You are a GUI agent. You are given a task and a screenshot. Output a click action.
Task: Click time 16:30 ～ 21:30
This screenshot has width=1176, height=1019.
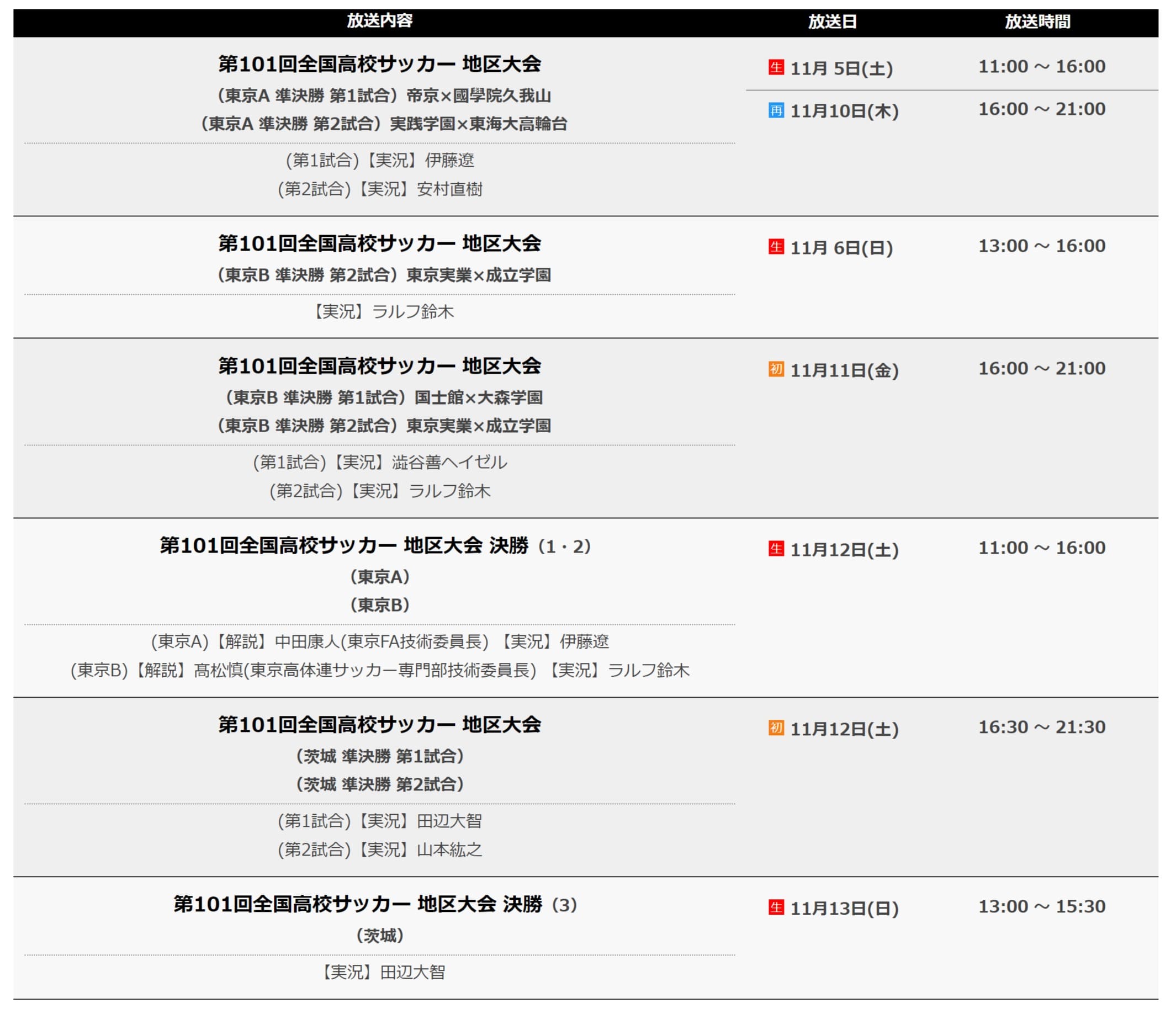coord(1041,728)
